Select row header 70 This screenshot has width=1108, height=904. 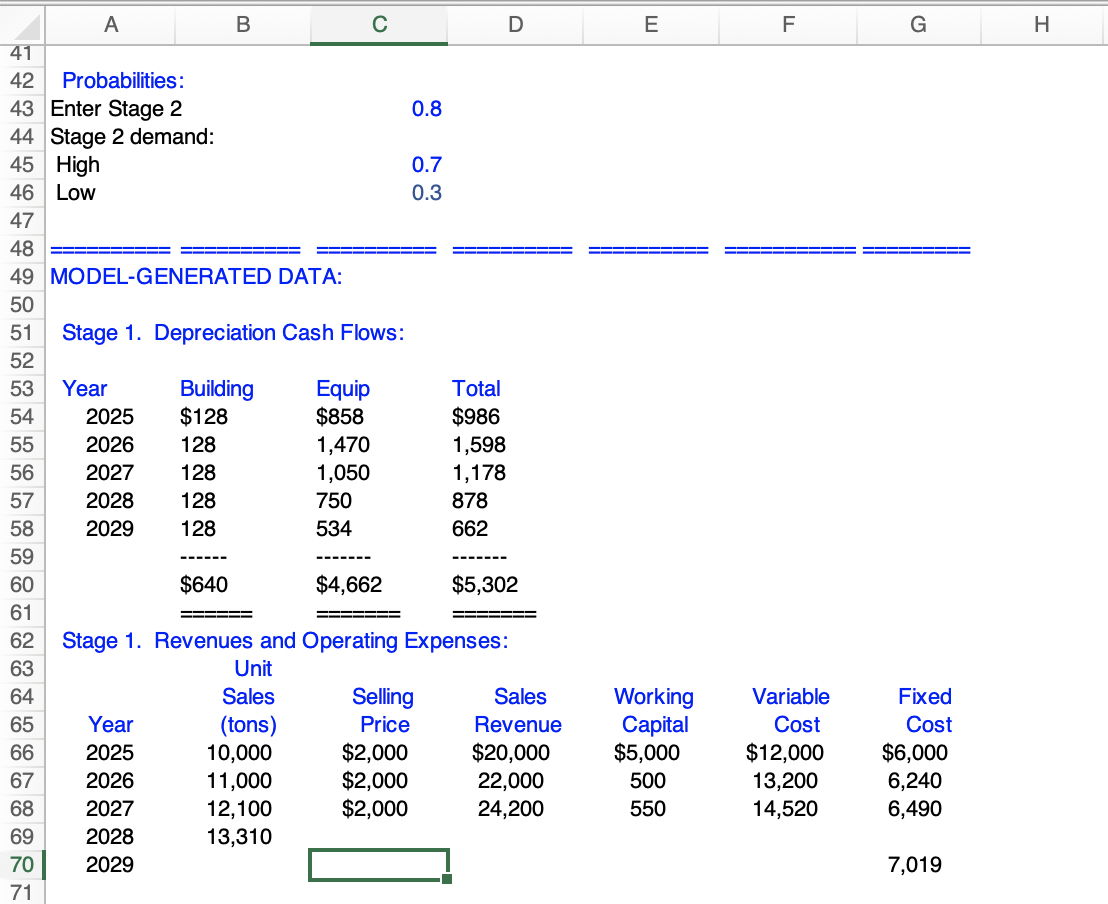[x=22, y=864]
